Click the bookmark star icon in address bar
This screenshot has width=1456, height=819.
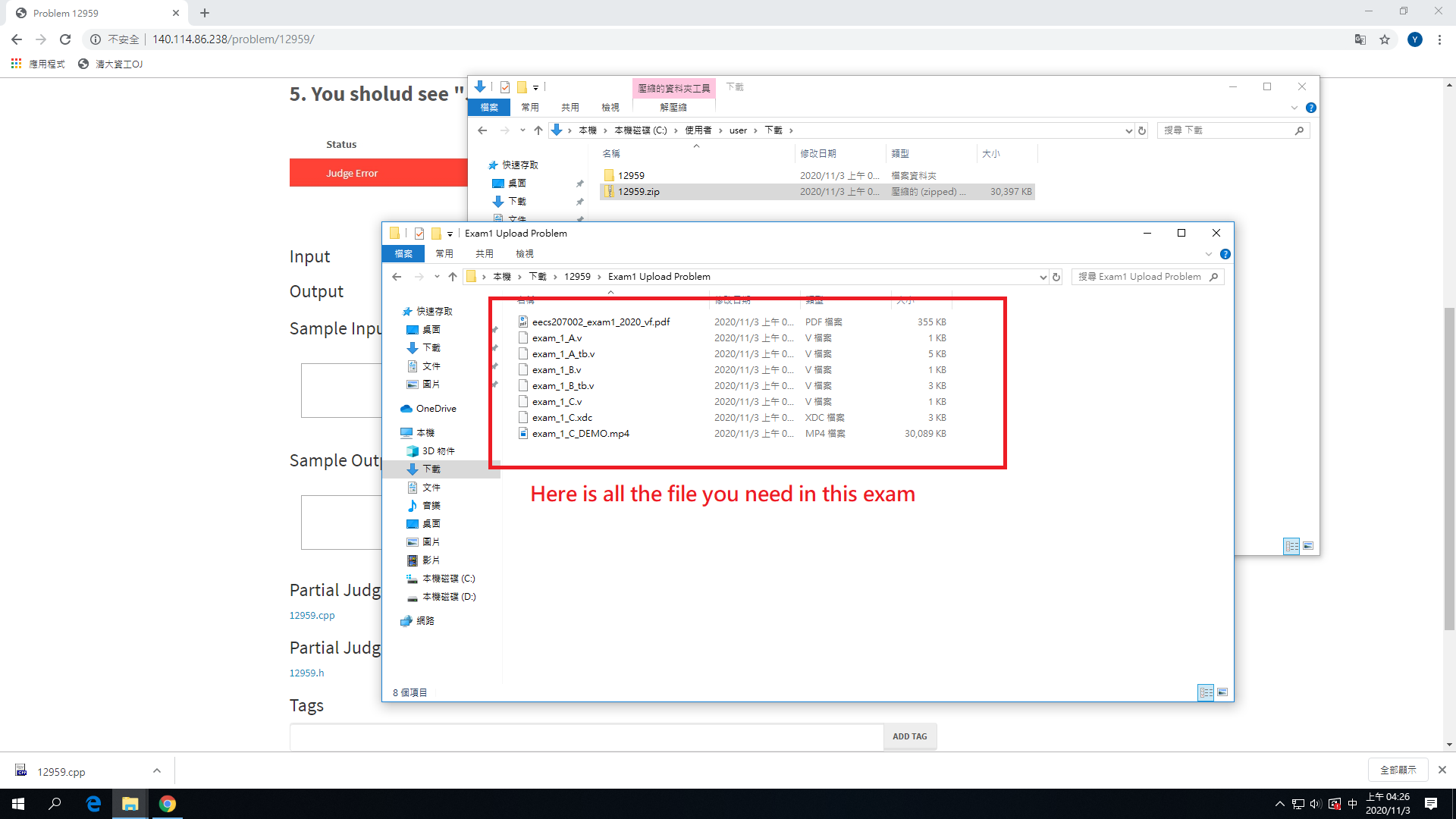click(x=1385, y=39)
